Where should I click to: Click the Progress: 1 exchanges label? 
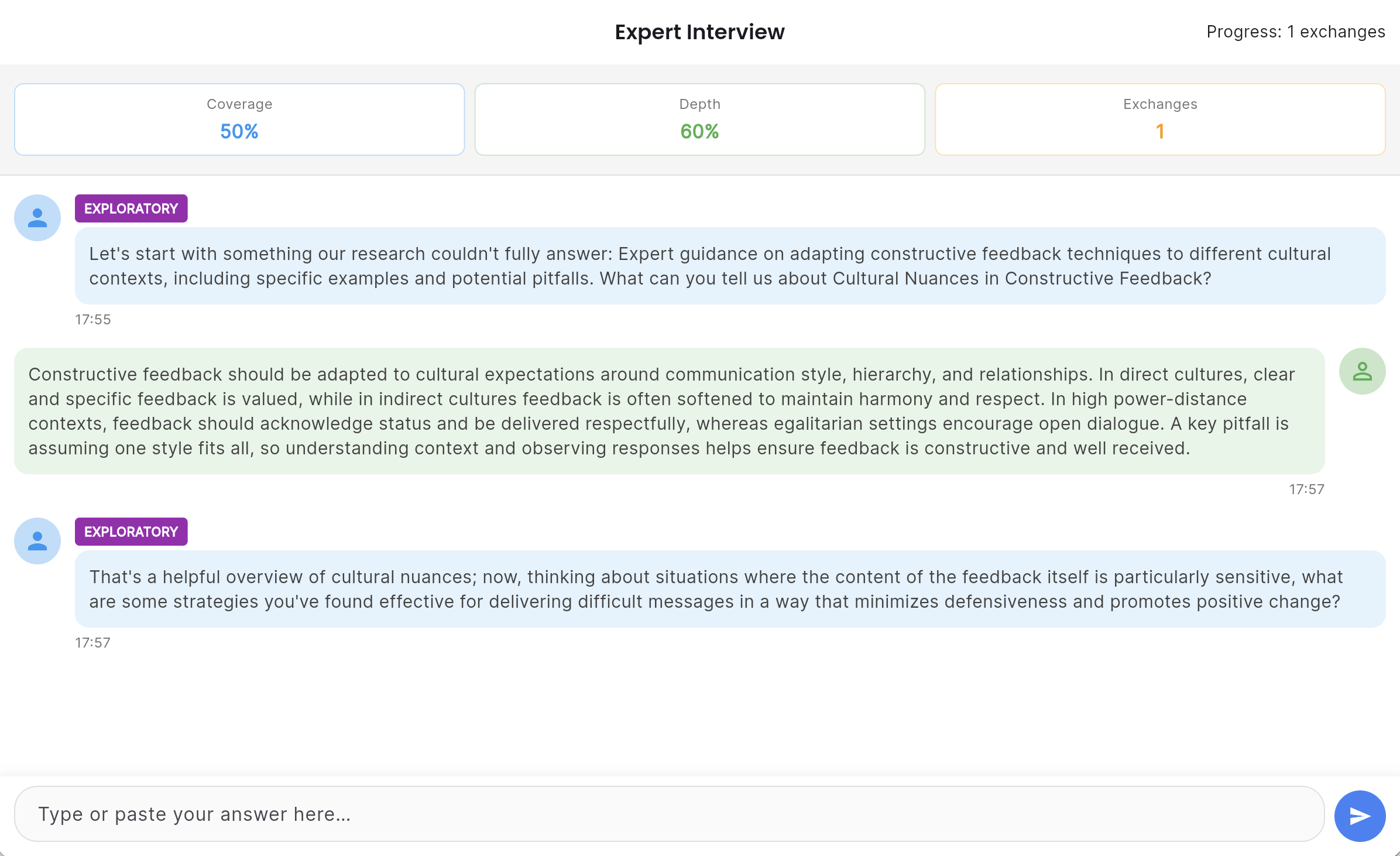tap(1296, 32)
